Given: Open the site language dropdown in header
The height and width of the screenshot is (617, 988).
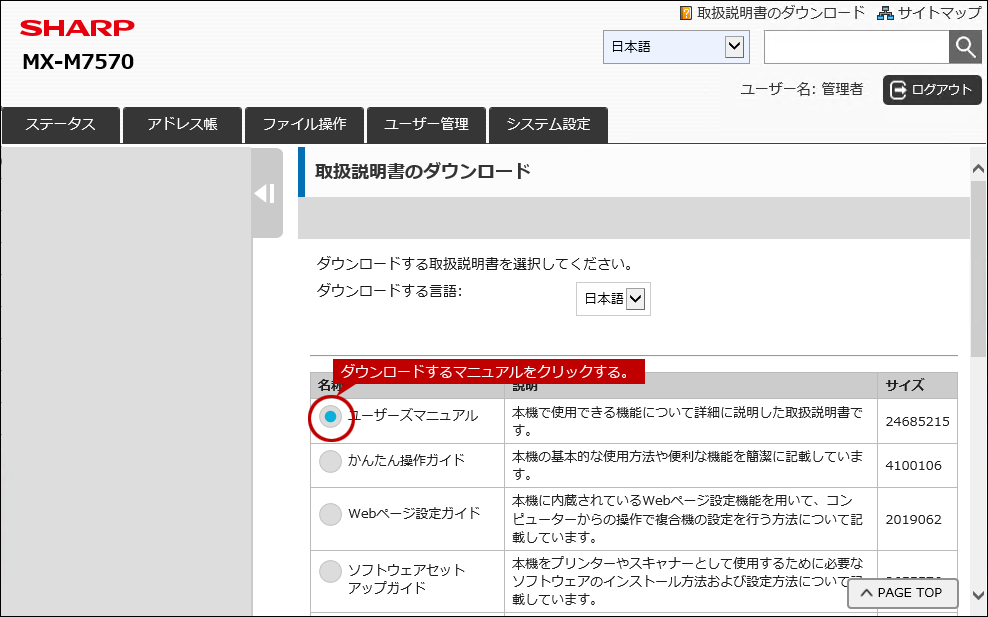Looking at the screenshot, I should [x=676, y=47].
